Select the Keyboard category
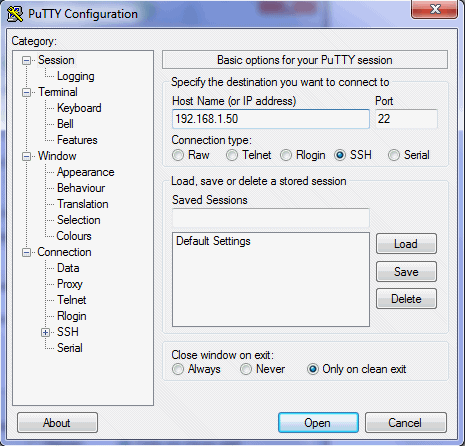465x446 pixels. pos(79,108)
